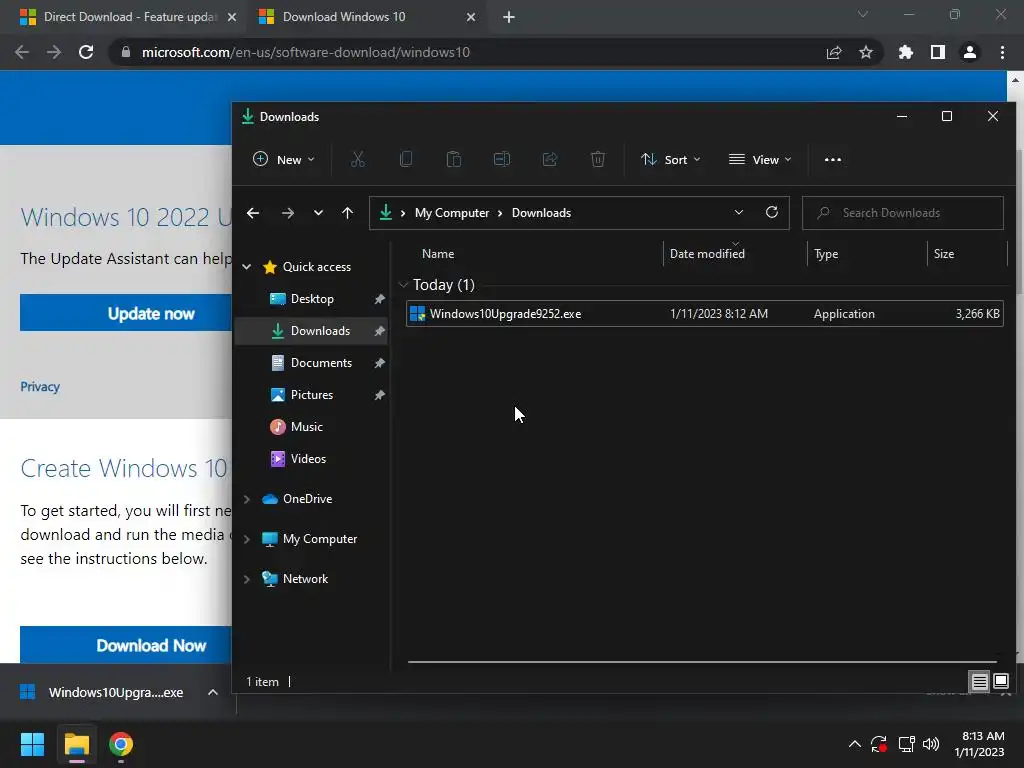Select Windows10Upgrade9252.exe file

705,314
